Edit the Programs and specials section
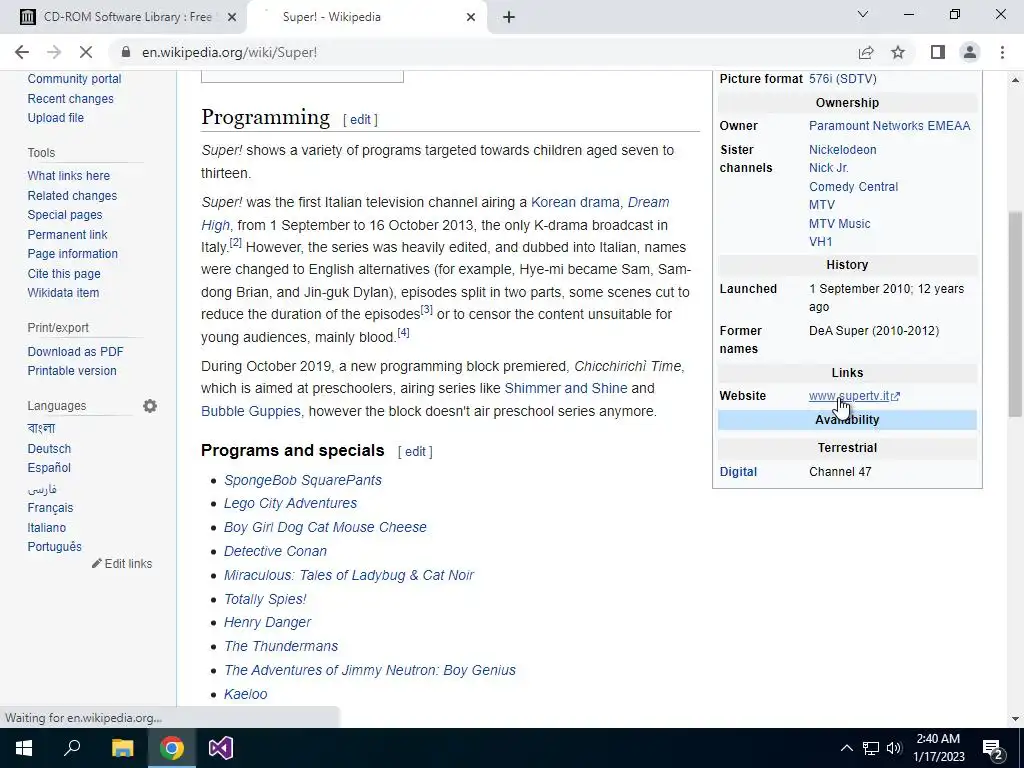 pos(415,451)
